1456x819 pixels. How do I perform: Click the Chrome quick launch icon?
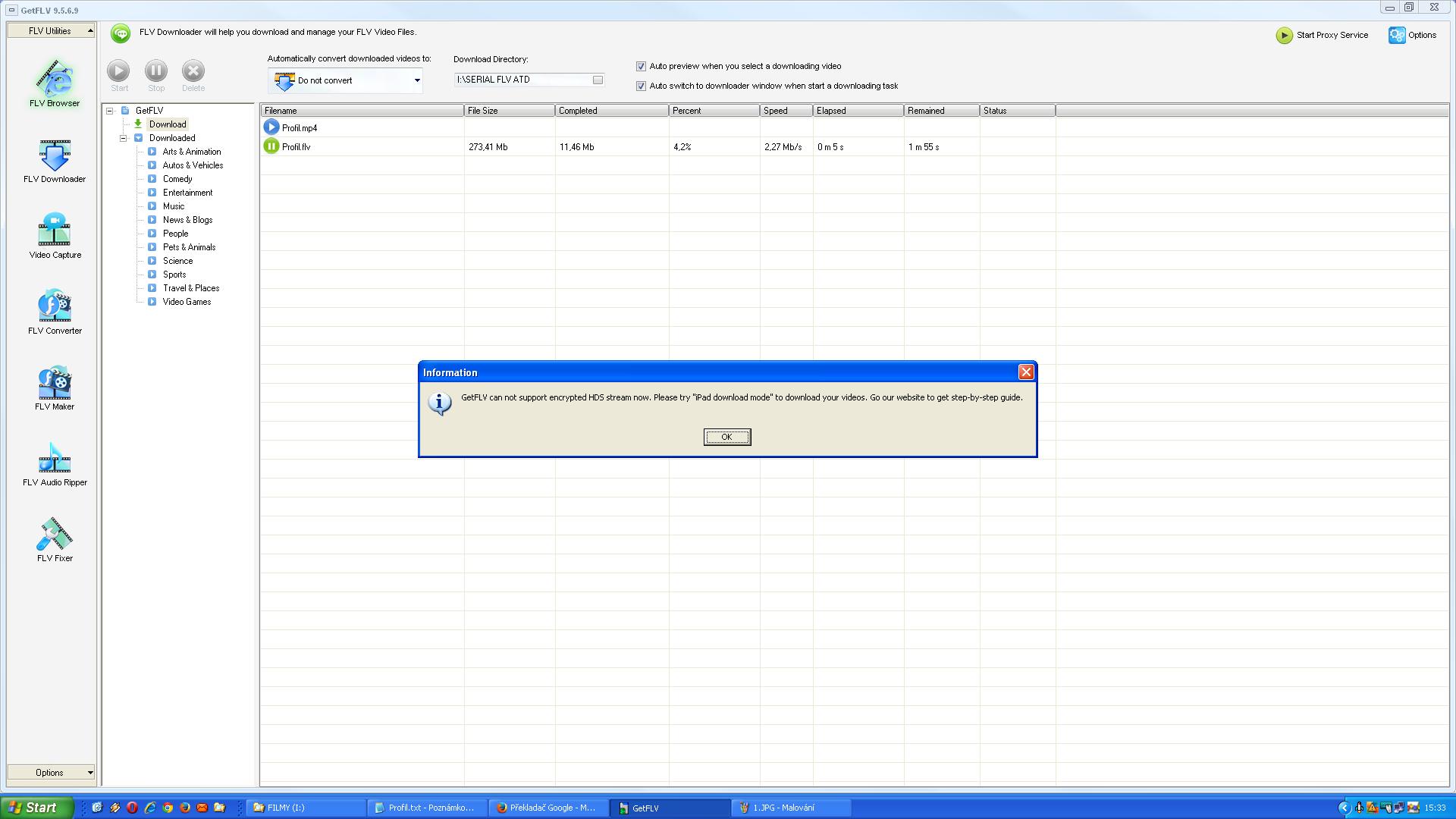click(x=168, y=808)
